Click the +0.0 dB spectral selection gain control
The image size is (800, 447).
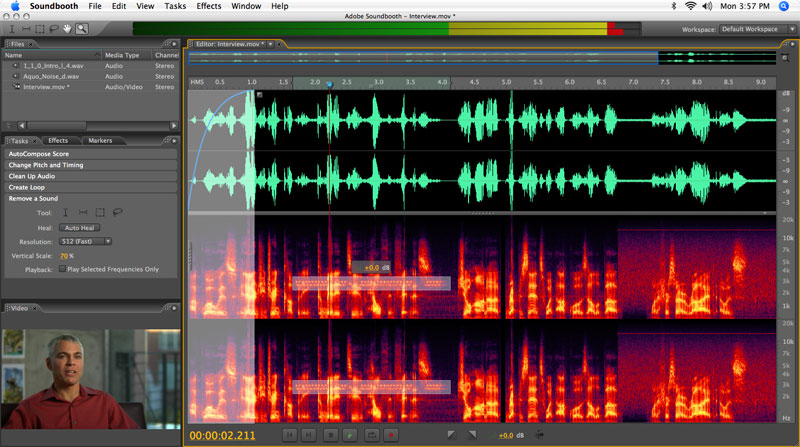click(371, 267)
